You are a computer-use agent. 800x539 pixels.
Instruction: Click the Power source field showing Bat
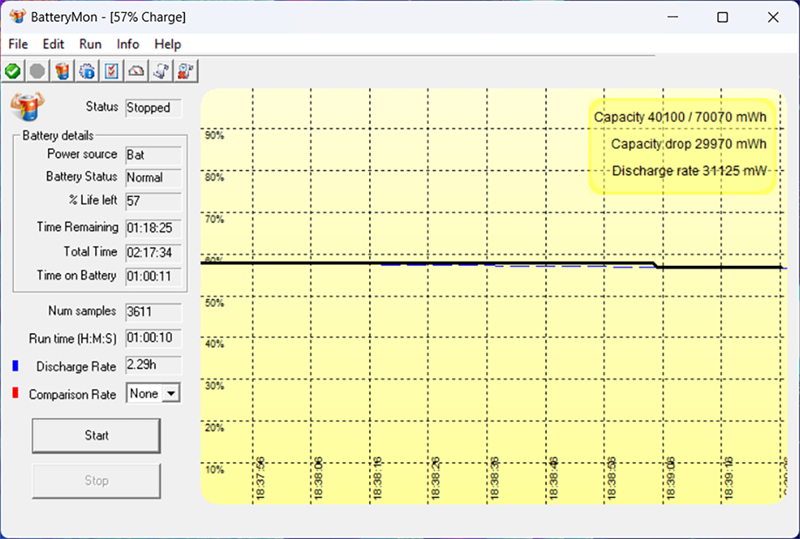pos(153,155)
